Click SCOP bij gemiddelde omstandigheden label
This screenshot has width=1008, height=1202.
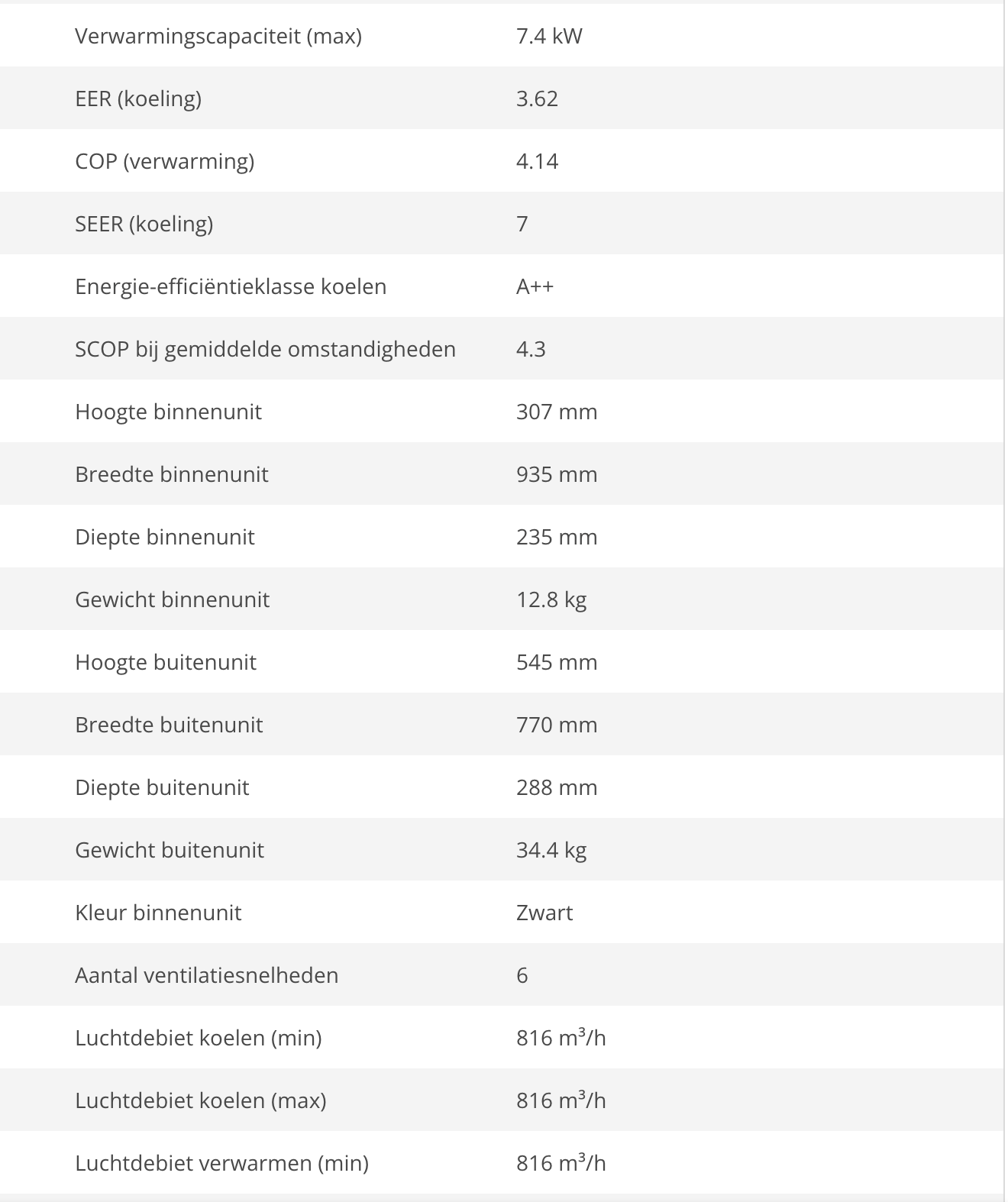[x=265, y=349]
